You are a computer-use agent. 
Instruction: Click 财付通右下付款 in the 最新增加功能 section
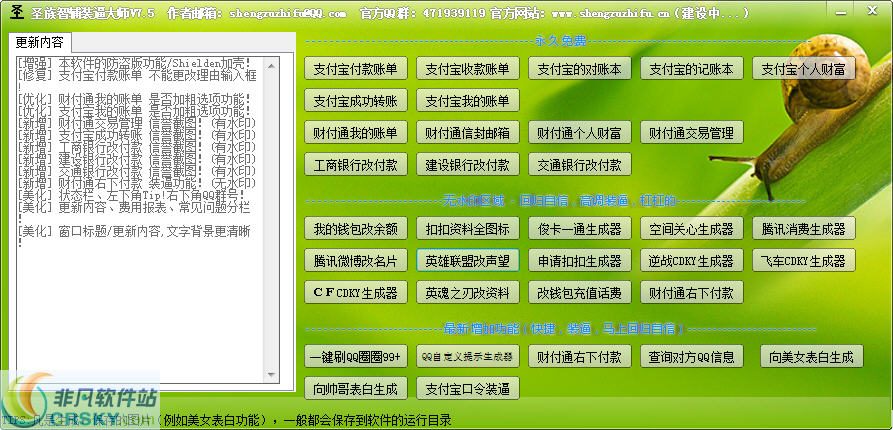pos(580,356)
